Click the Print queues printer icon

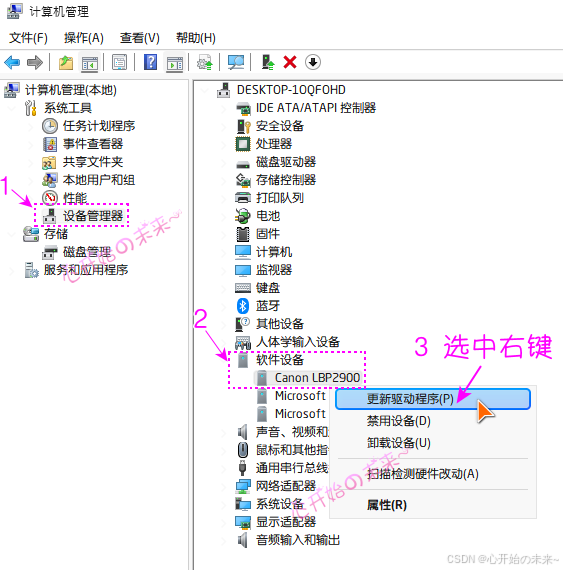coord(243,198)
